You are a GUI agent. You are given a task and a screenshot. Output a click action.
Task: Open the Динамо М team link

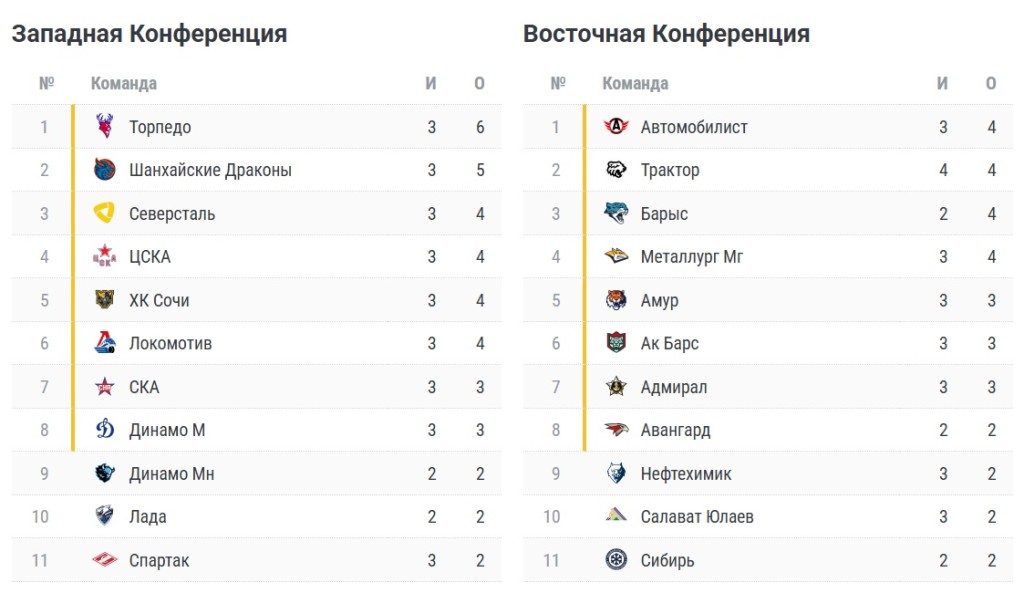coord(167,430)
